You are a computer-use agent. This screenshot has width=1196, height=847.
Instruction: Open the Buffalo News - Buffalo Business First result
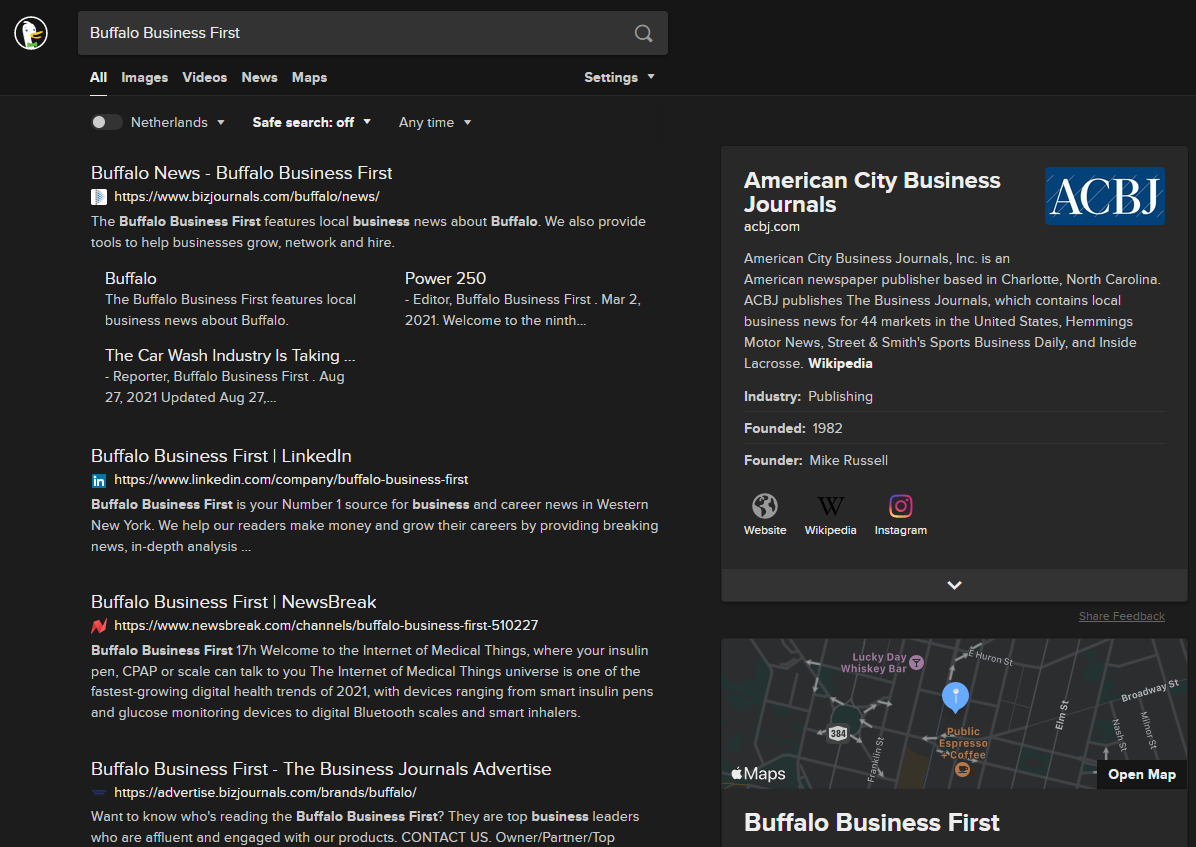click(x=241, y=173)
